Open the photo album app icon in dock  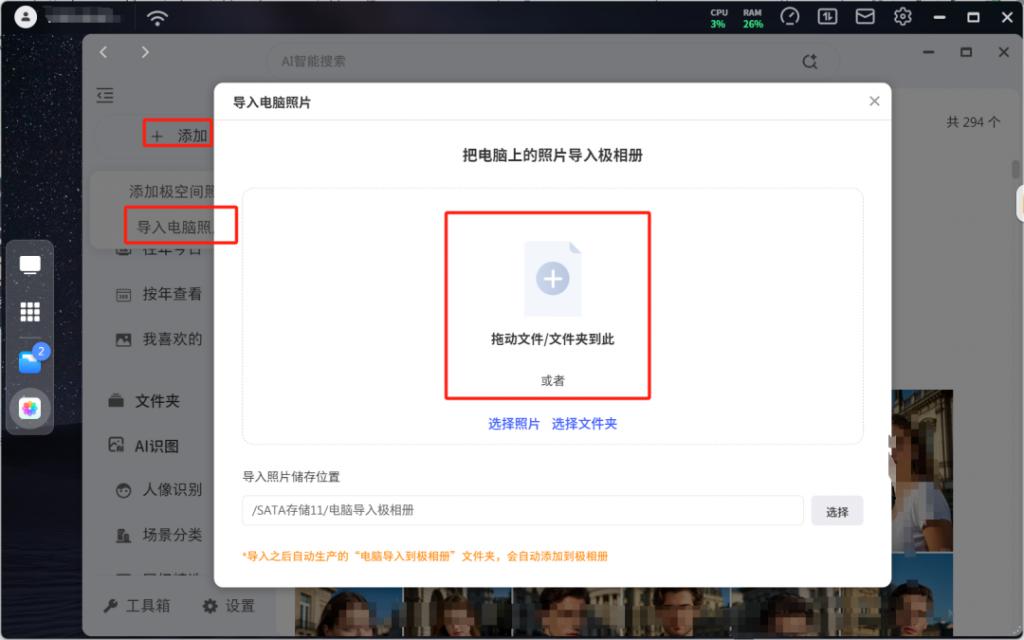pyautogui.click(x=30, y=409)
